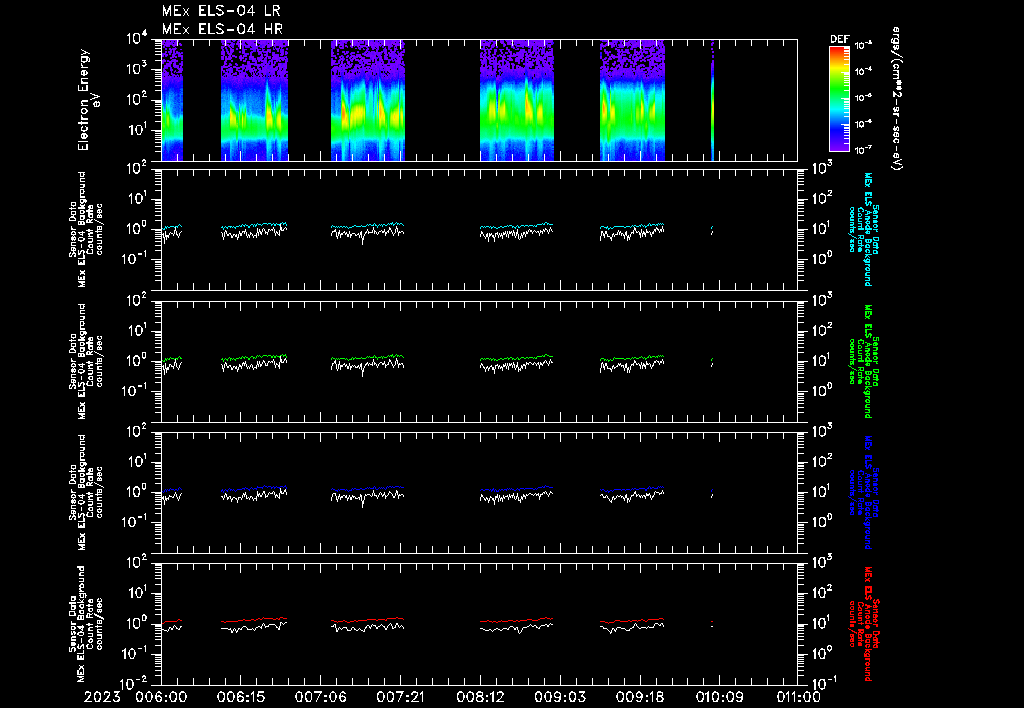
Task: Select the 006:15 time axis label
Action: pyautogui.click(x=240, y=697)
